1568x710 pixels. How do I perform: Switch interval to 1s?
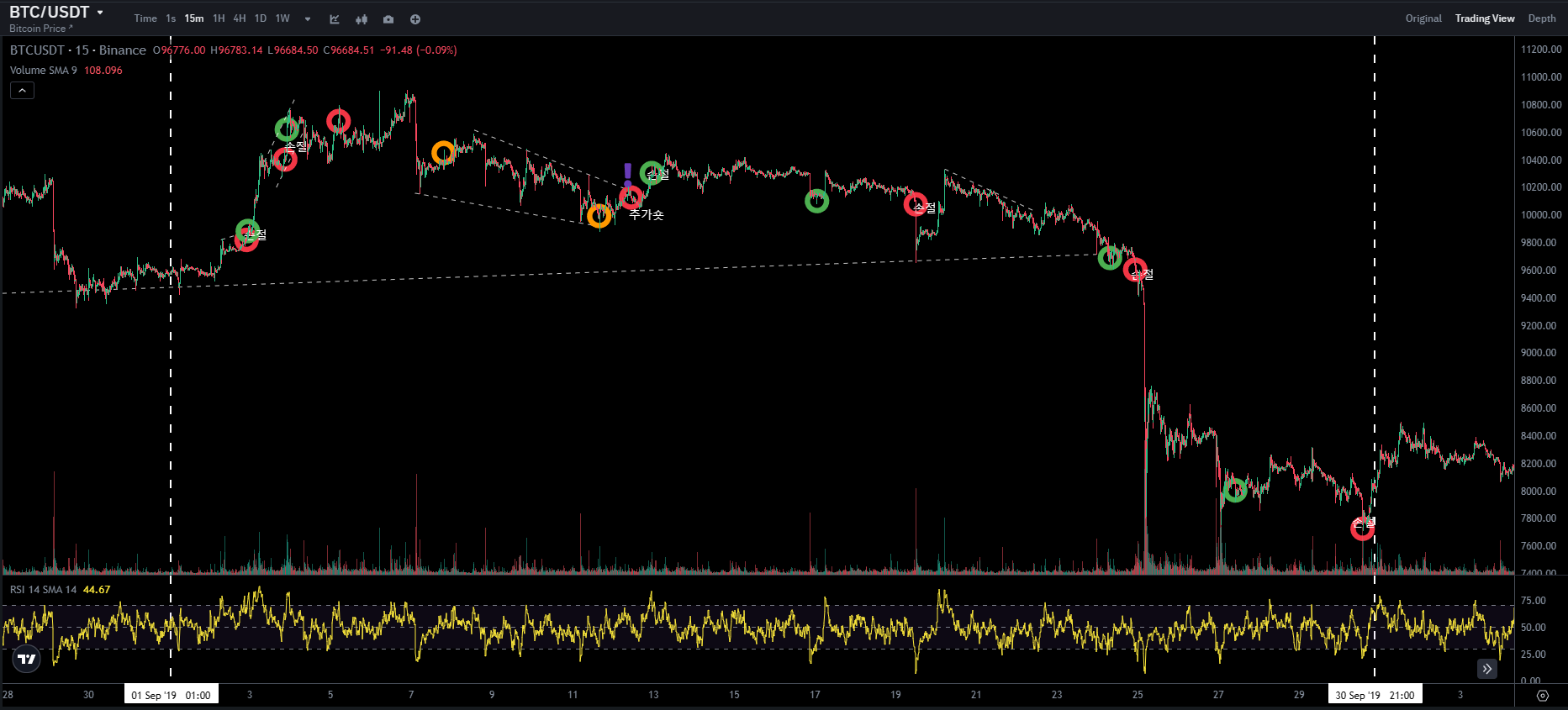(x=171, y=18)
